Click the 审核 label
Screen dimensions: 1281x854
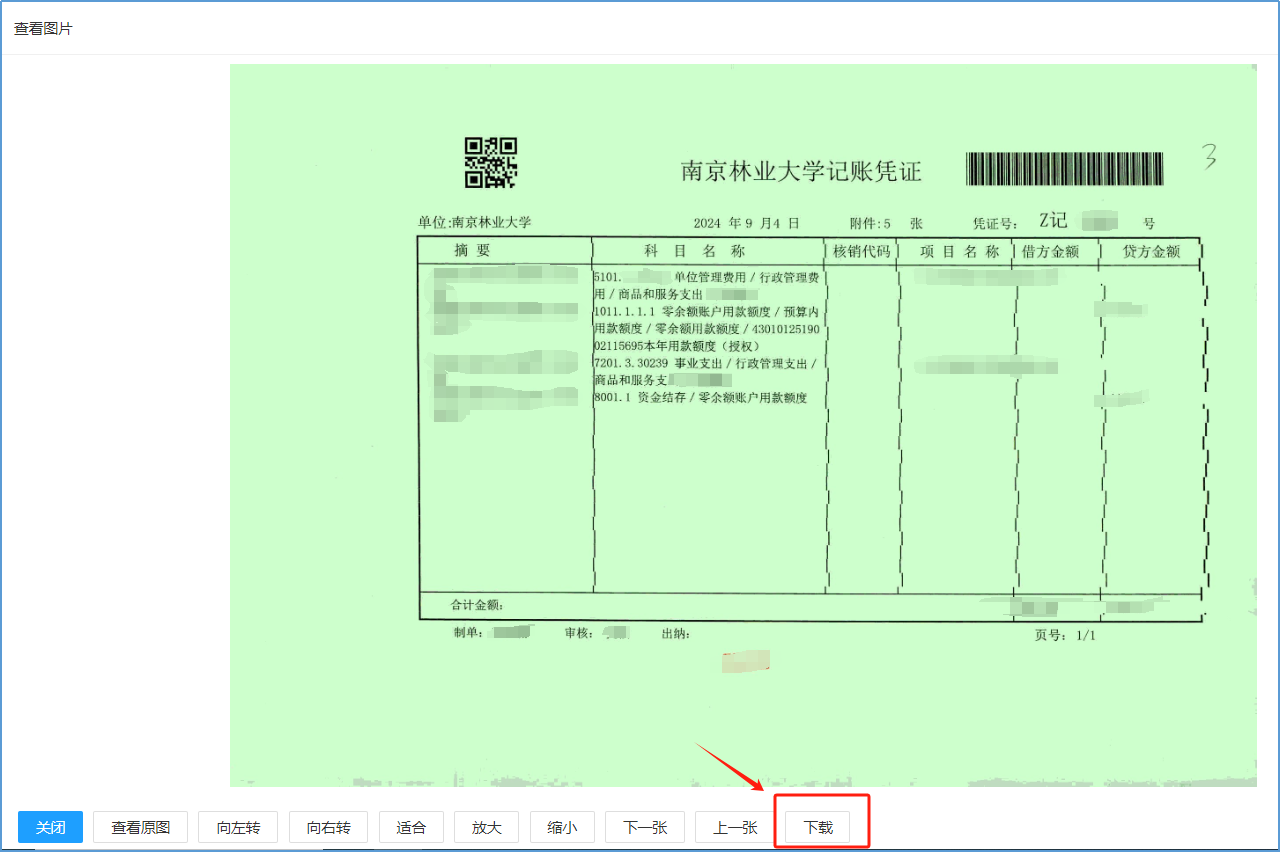pos(580,633)
